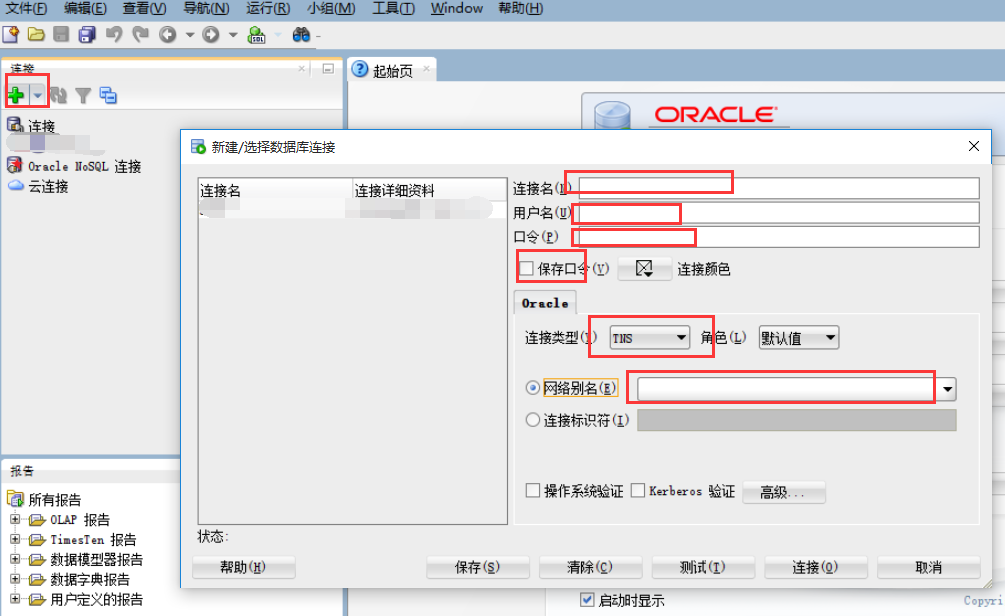Open the 工具(T) menu
The image size is (1005, 616).
pos(392,9)
